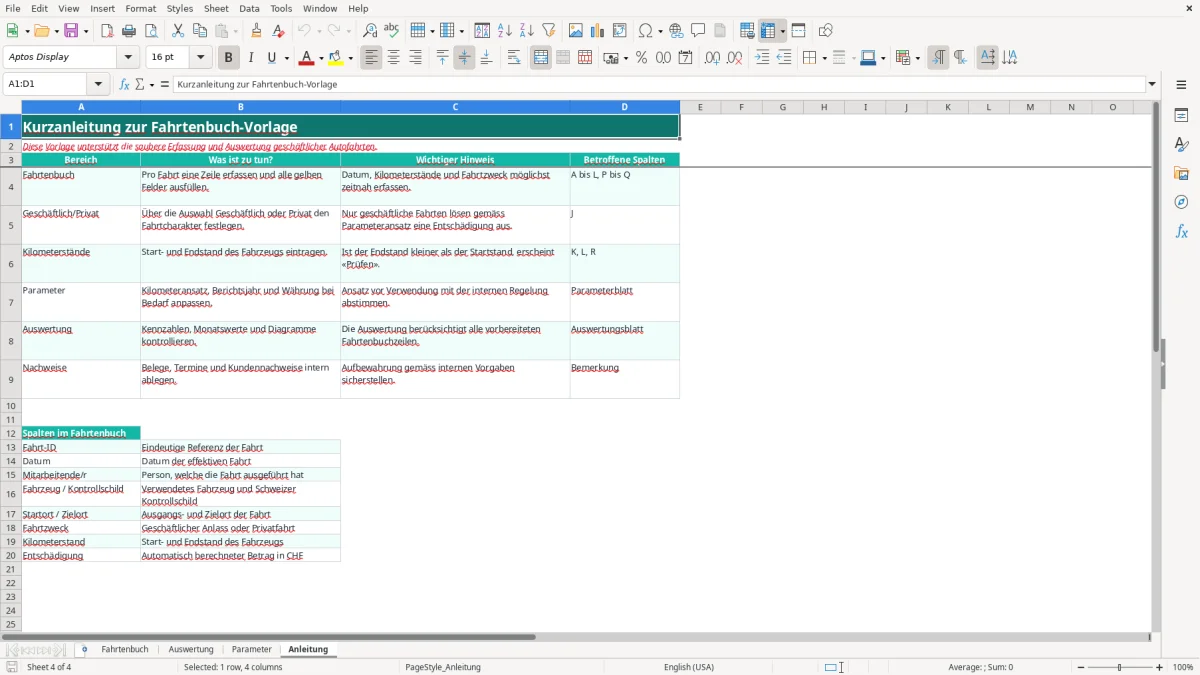Viewport: 1200px width, 675px height.
Task: Select row 12 header
Action: [11, 433]
